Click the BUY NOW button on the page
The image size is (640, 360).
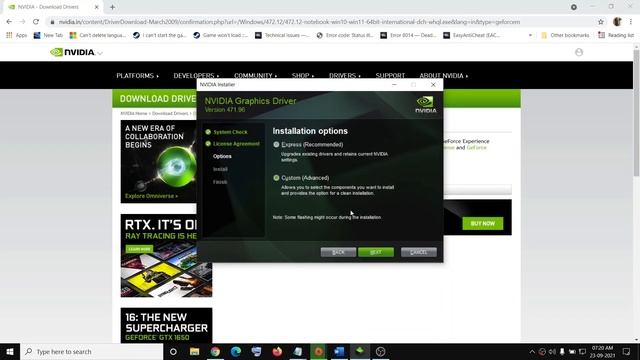click(x=482, y=224)
